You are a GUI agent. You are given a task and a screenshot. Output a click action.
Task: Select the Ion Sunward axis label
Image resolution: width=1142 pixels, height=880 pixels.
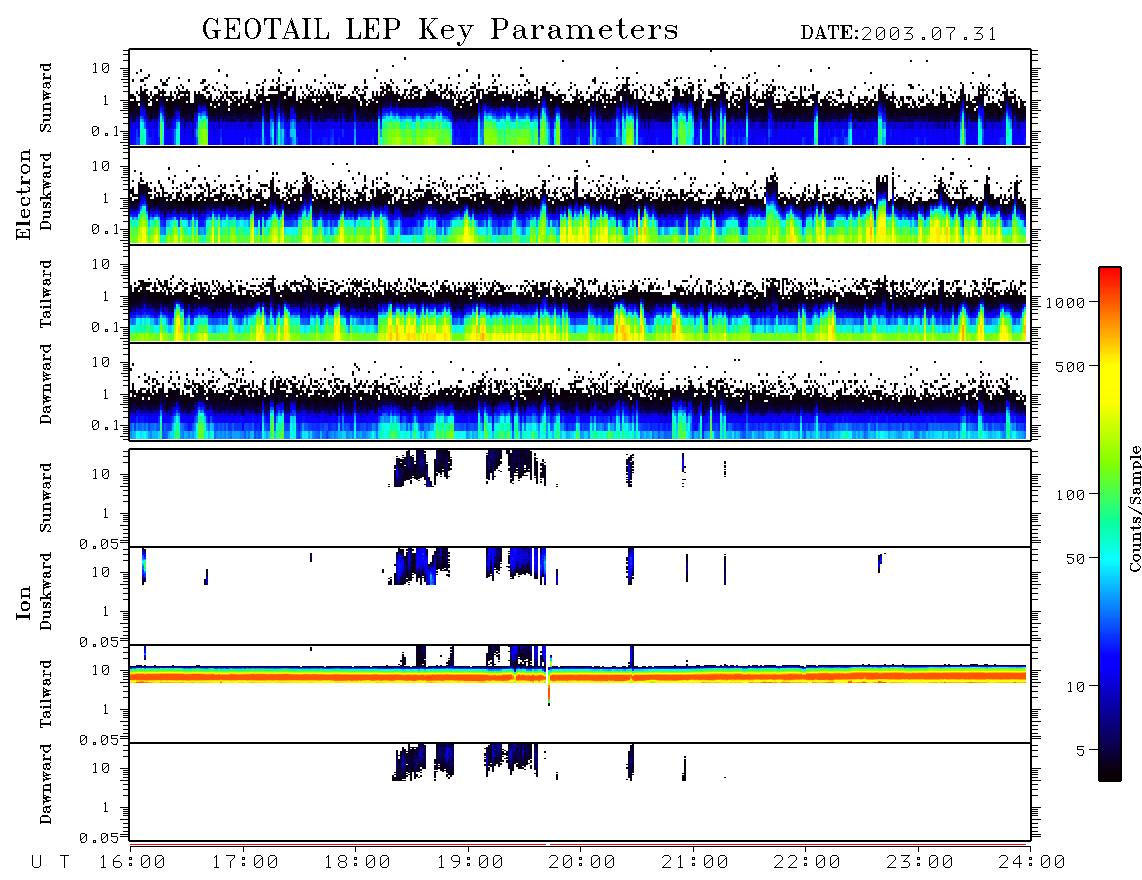tap(46, 497)
